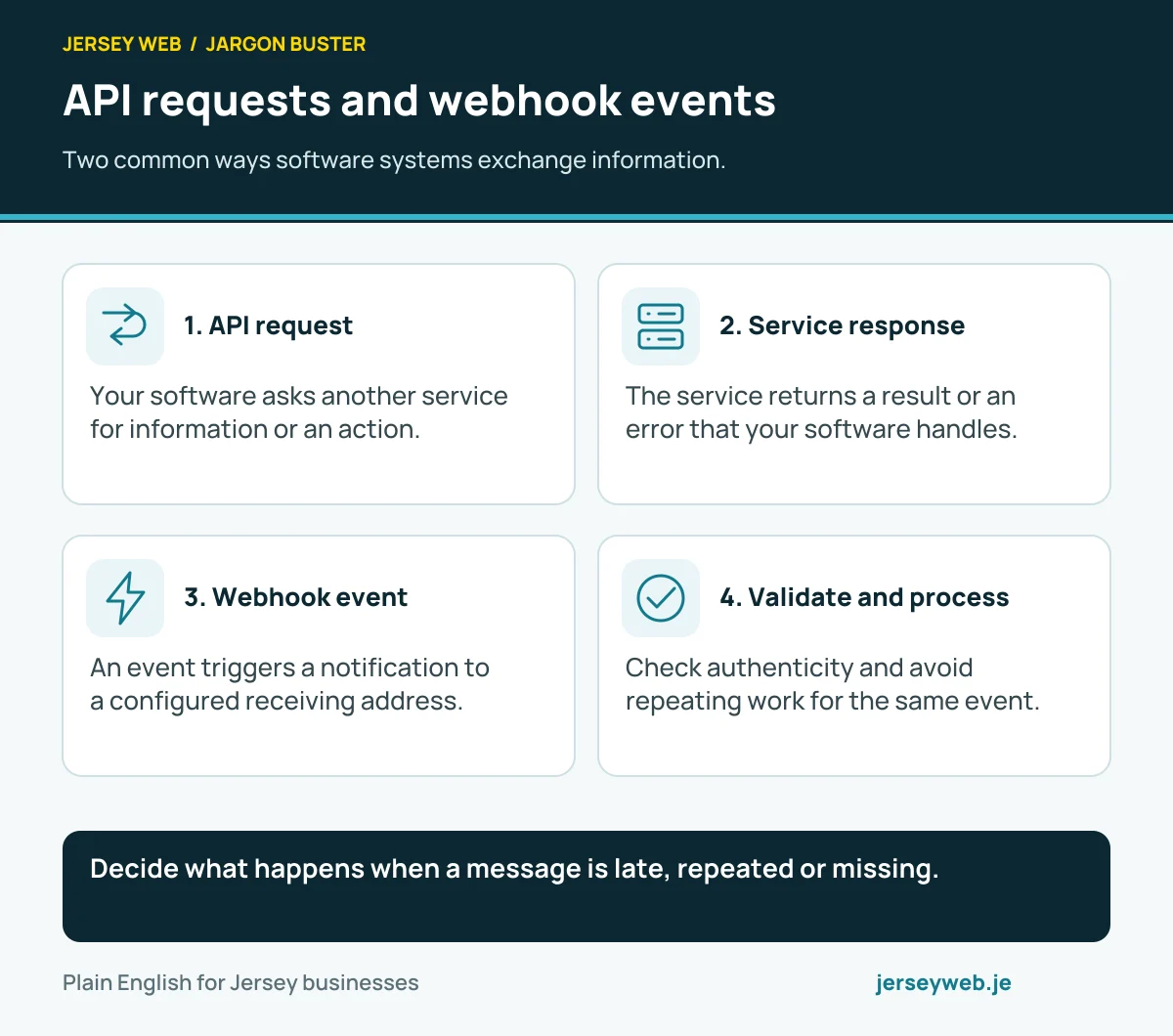The height and width of the screenshot is (1036, 1173).
Task: Select heading 3. Webhook event
Action: [295, 597]
